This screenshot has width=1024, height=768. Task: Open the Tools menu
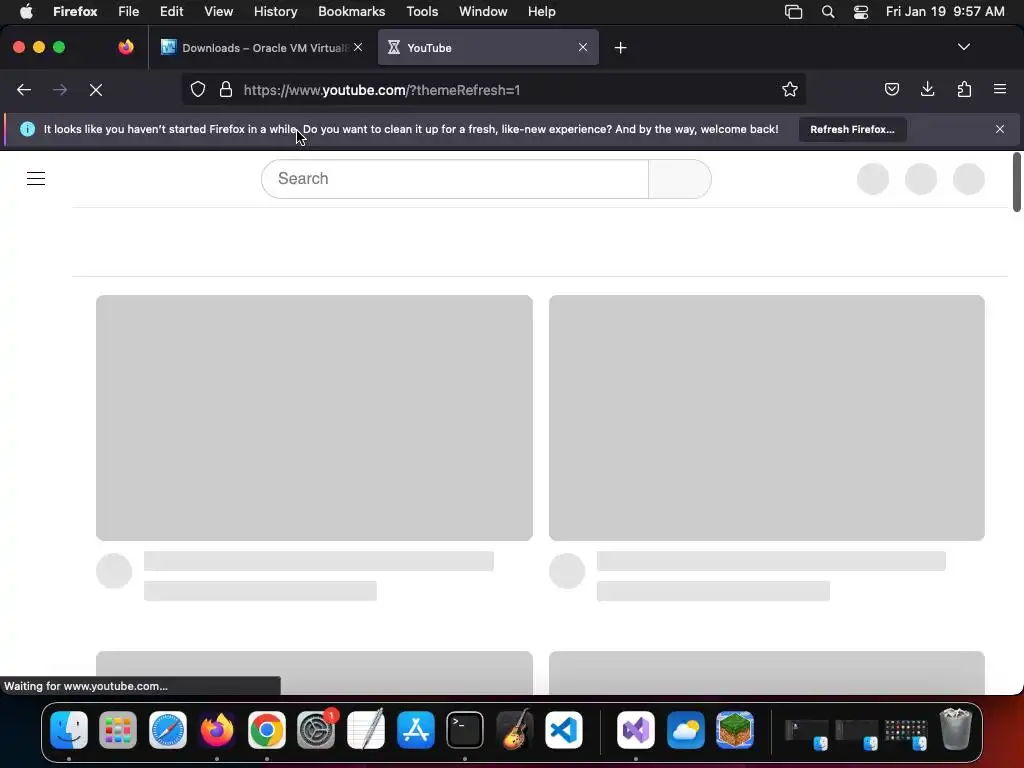[x=422, y=12]
